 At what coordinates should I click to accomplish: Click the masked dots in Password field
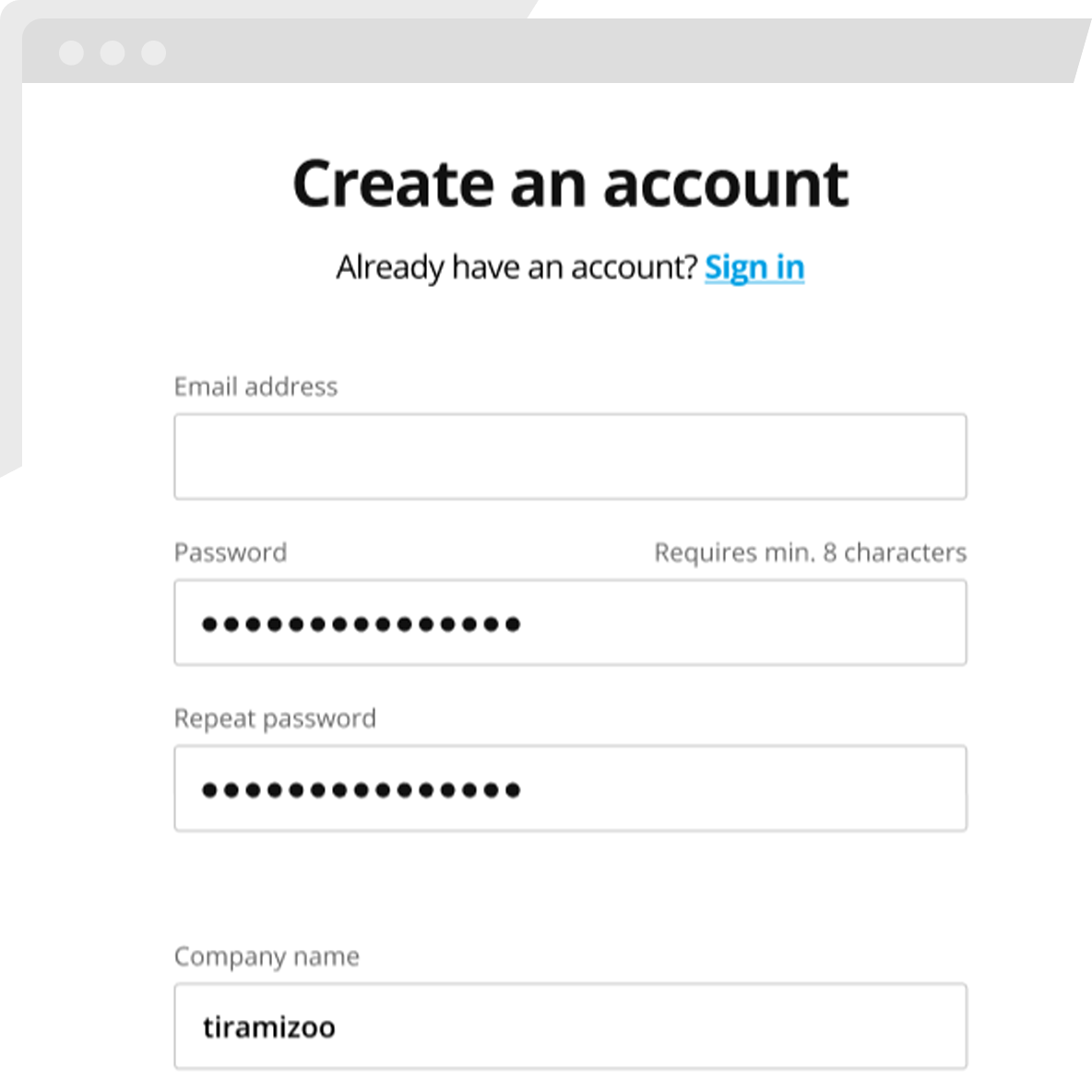point(362,624)
